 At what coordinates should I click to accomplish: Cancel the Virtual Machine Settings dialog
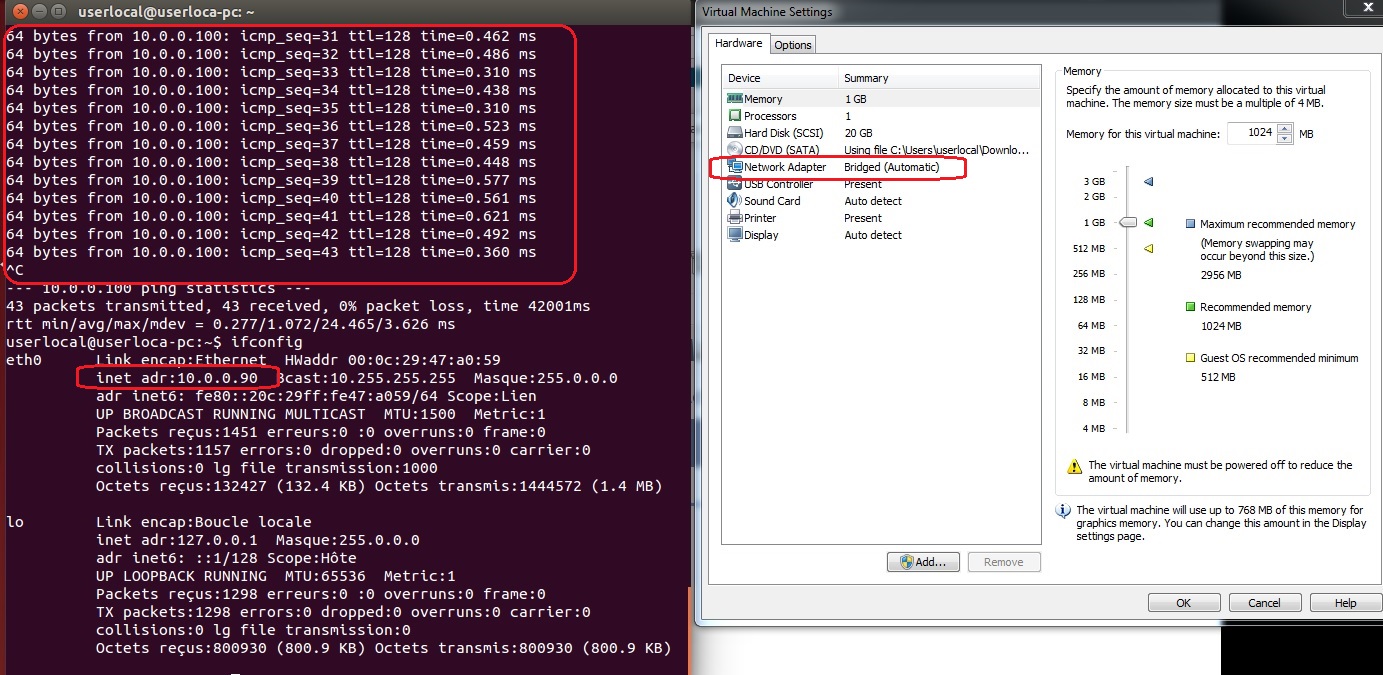coord(1264,603)
